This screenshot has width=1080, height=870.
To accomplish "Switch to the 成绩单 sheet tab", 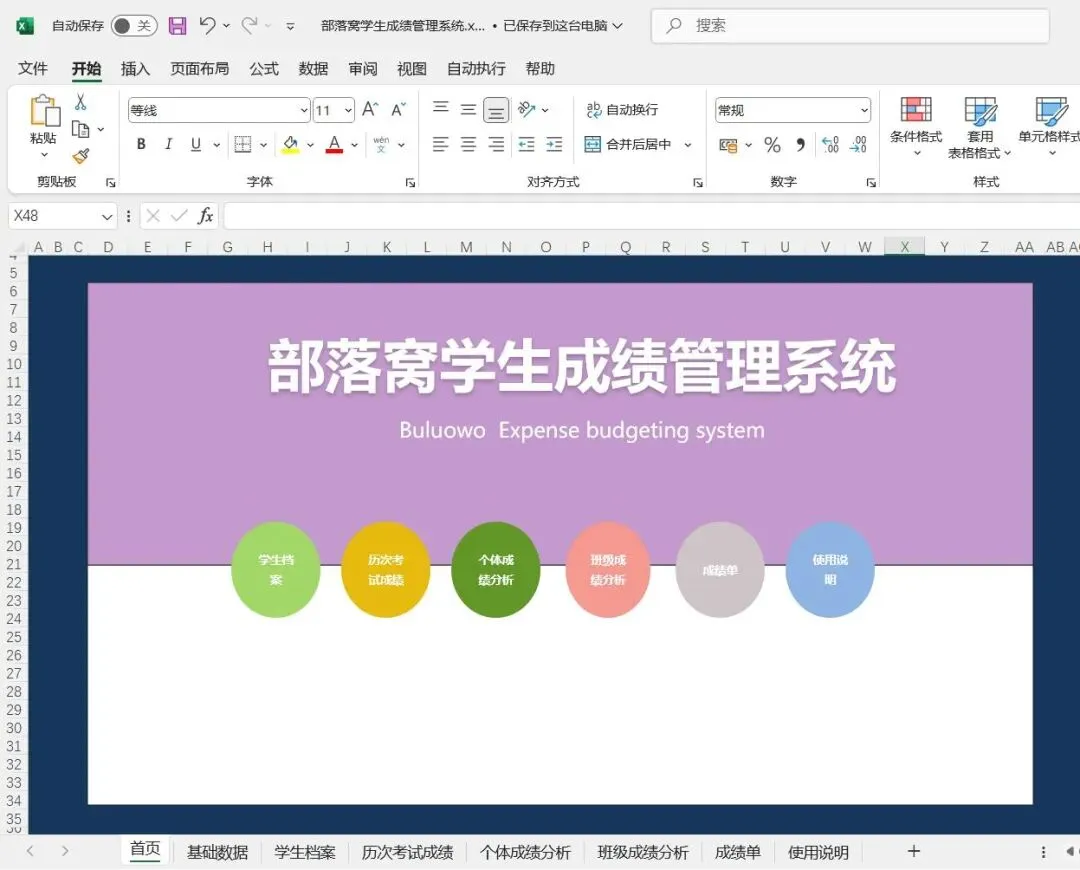I will click(738, 852).
